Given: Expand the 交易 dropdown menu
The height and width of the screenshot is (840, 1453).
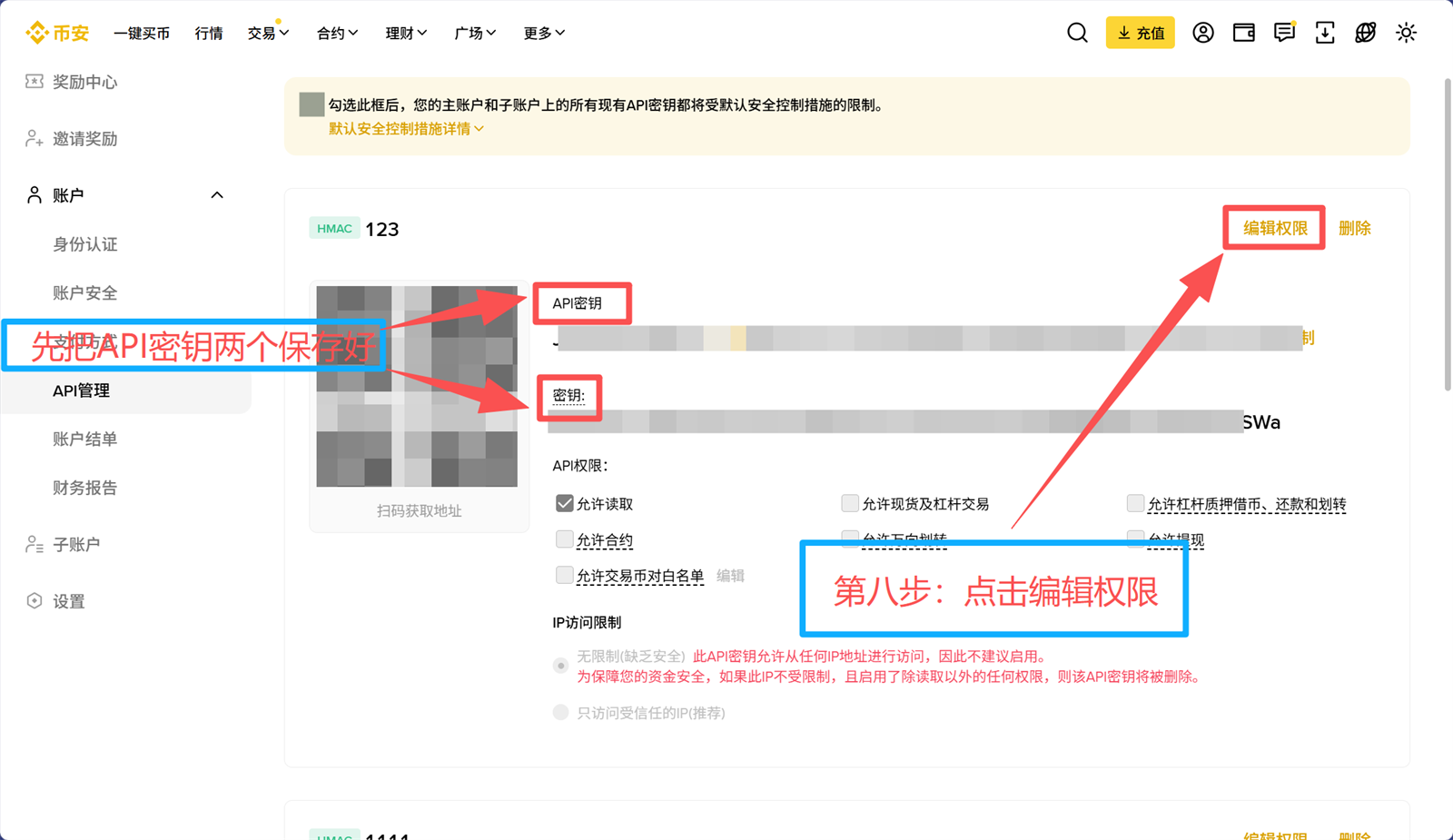Looking at the screenshot, I should (268, 33).
